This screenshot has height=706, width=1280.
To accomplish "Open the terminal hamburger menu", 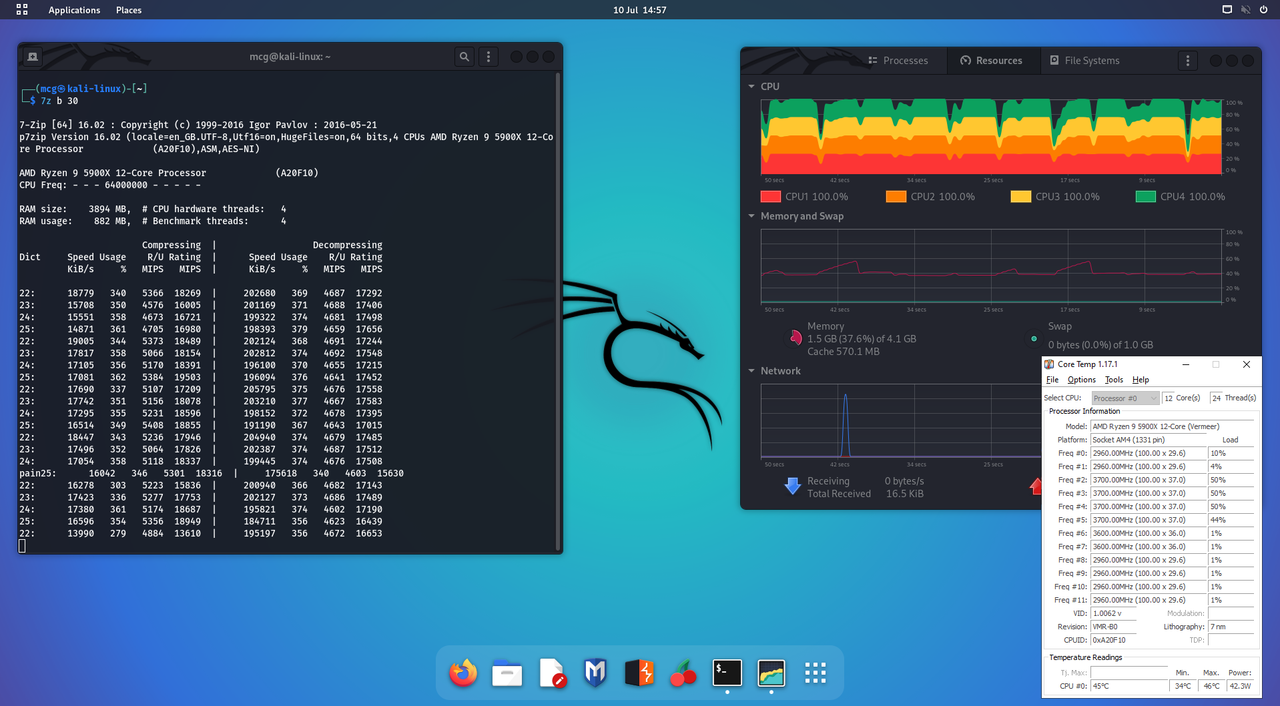I will coord(488,57).
